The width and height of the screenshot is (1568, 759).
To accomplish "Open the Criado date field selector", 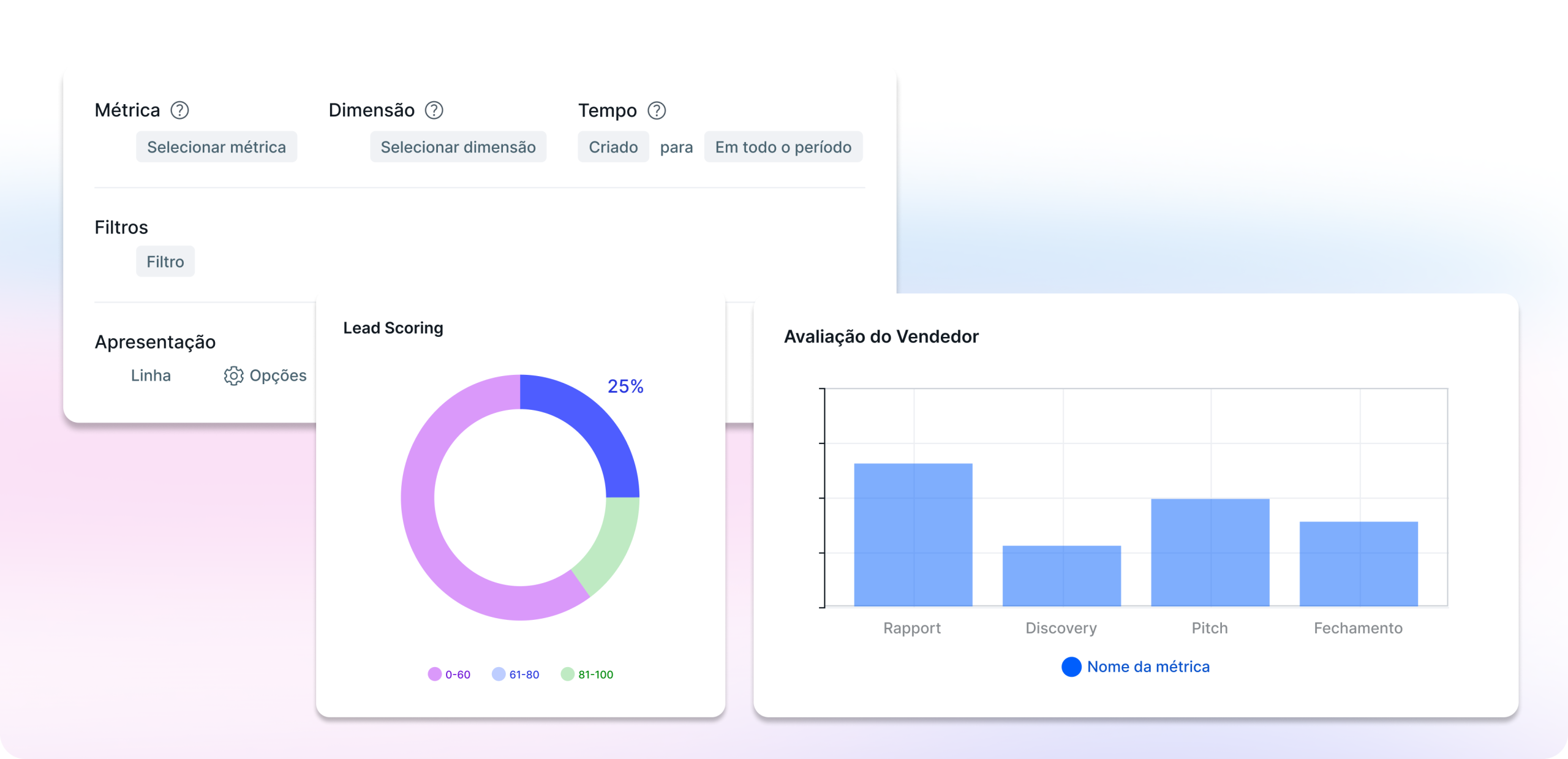I will 613,147.
